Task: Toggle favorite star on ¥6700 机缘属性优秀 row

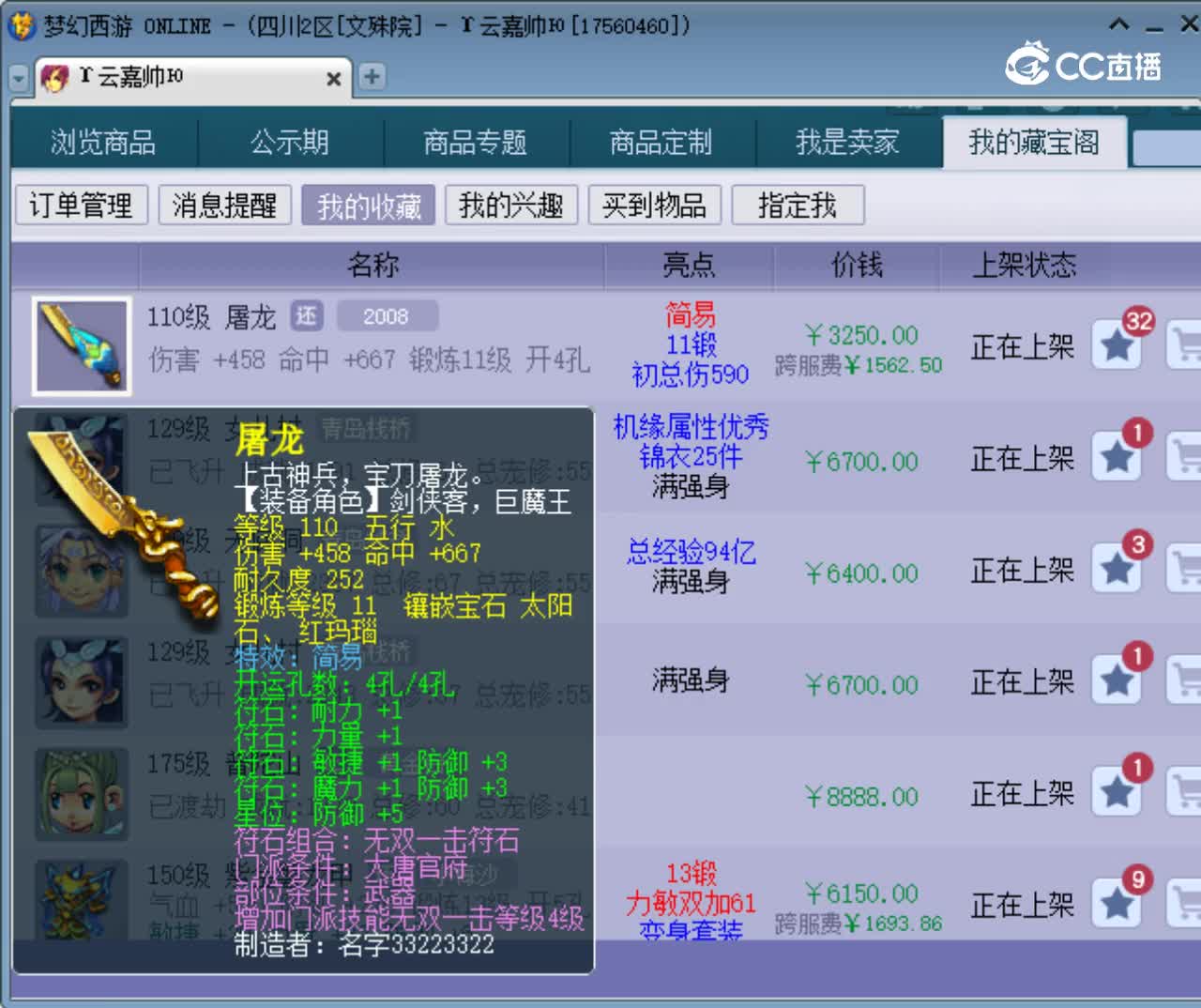Action: 1117,458
